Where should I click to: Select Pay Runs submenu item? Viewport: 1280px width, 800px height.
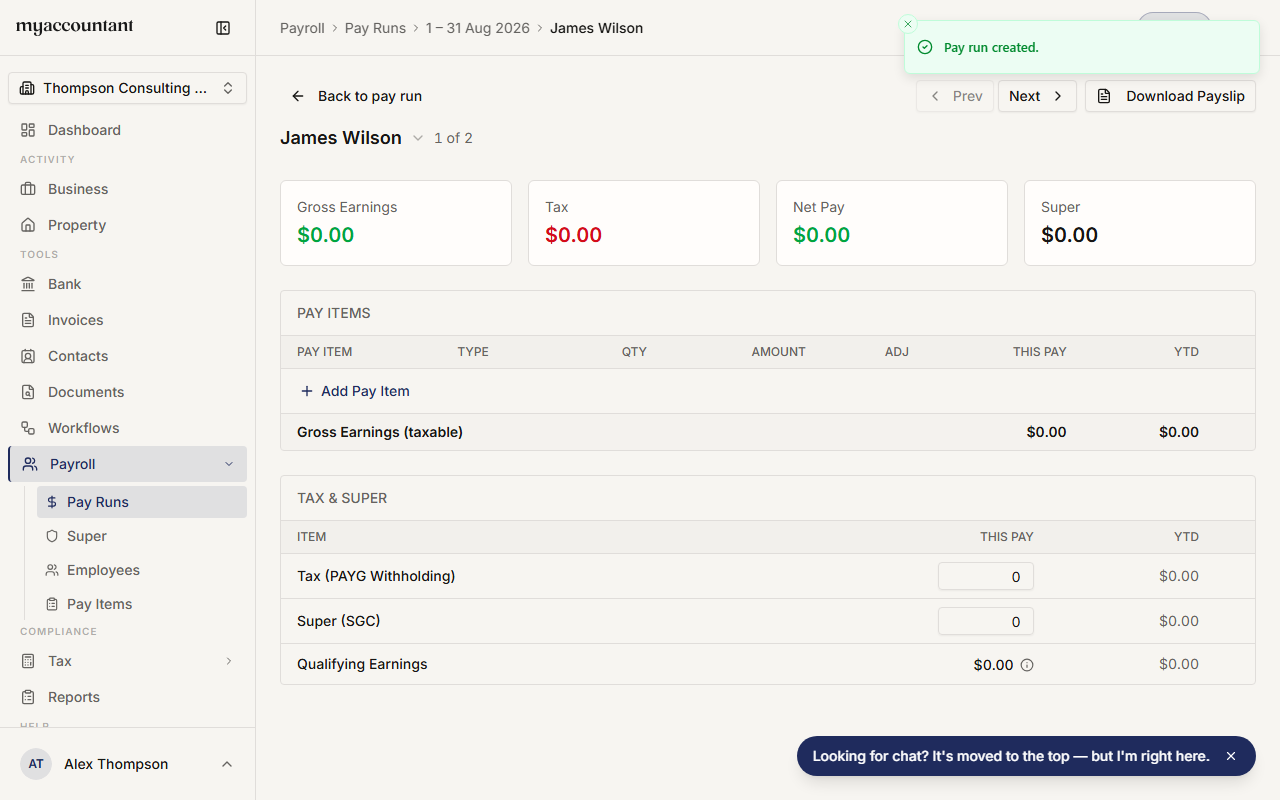click(142, 502)
